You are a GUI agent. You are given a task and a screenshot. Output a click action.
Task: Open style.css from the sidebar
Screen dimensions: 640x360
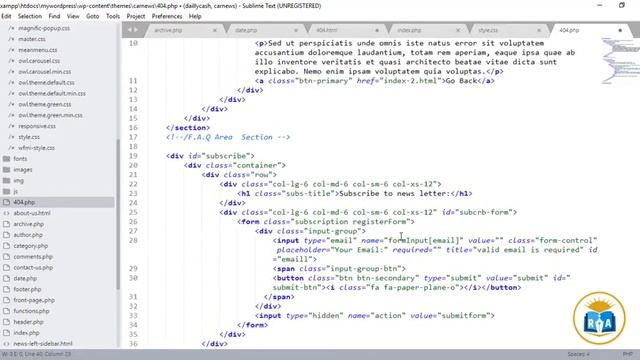(29, 137)
